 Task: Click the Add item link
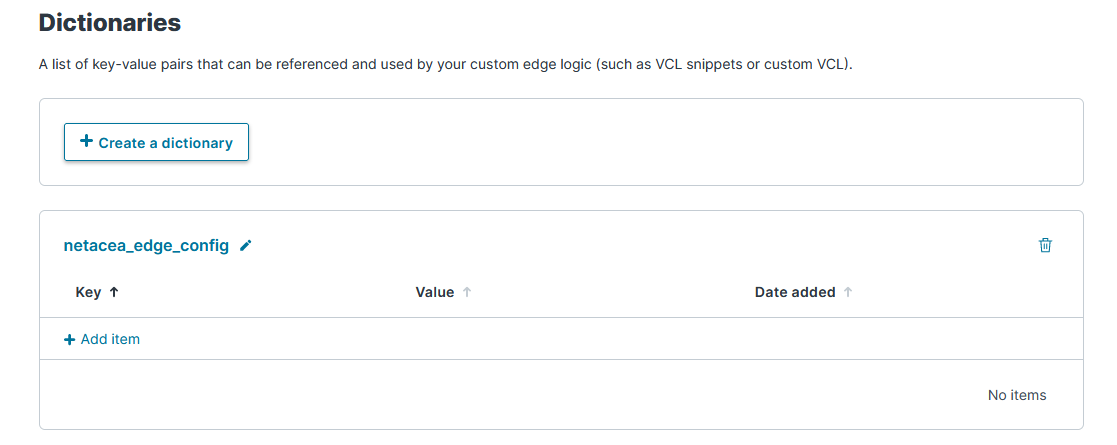[x=110, y=340]
